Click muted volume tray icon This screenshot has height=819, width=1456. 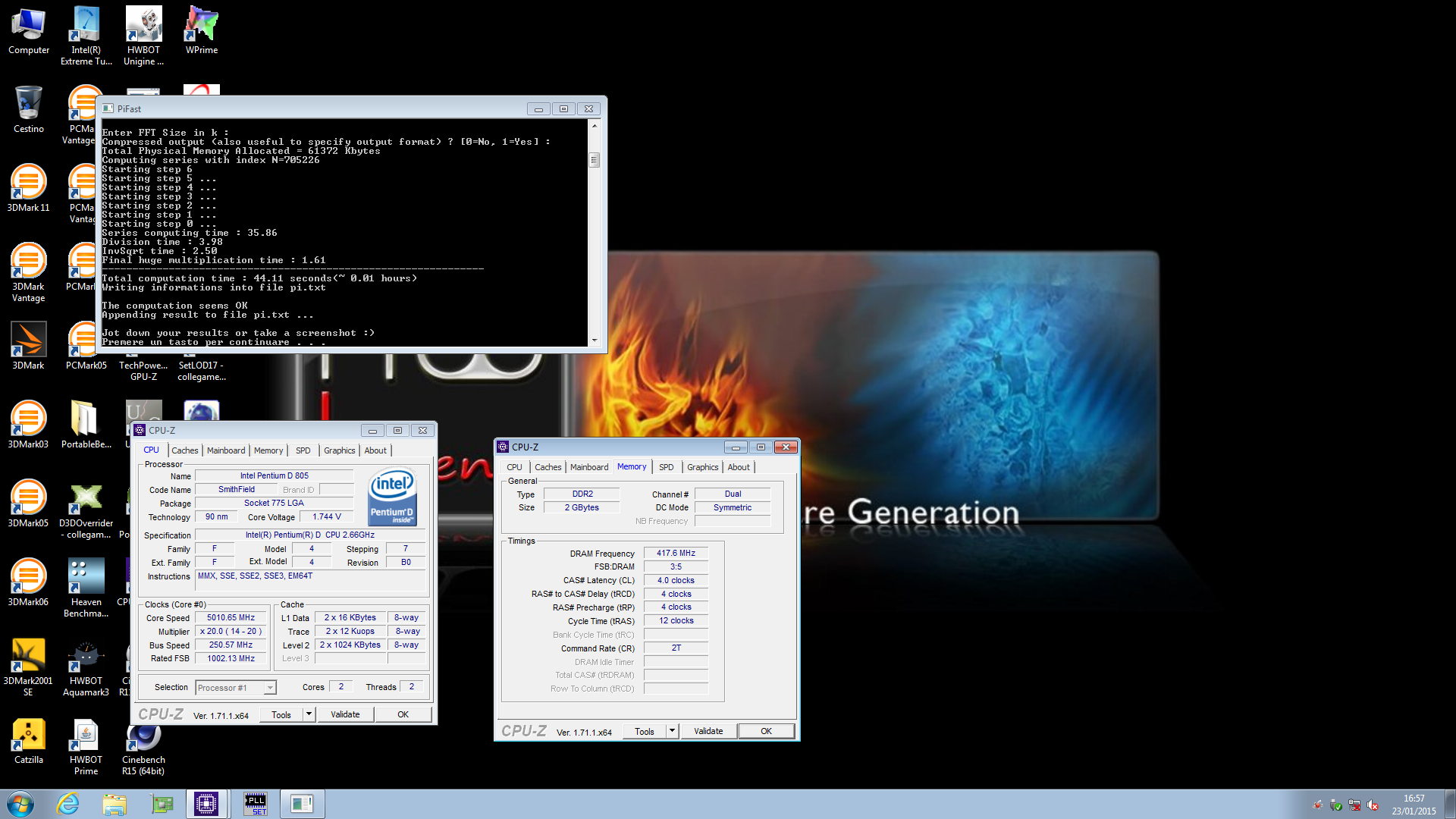[1373, 805]
